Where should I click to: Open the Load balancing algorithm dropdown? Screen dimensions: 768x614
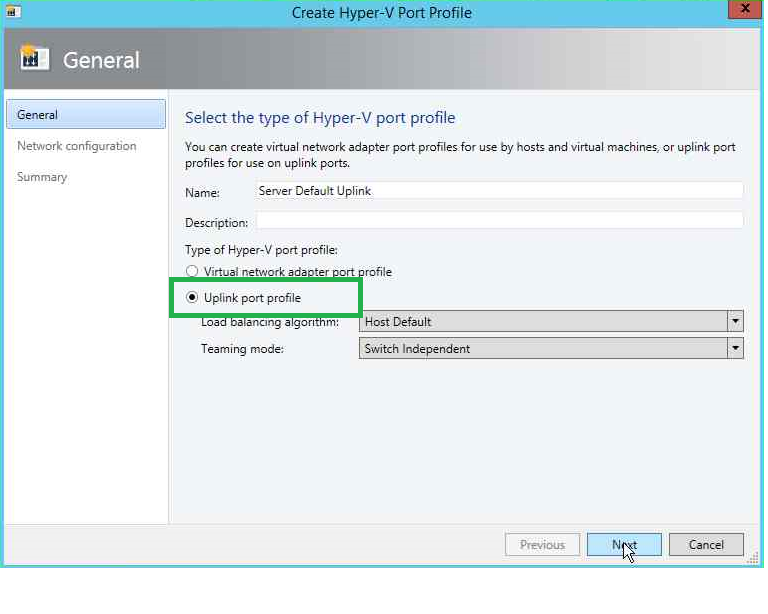(551, 321)
